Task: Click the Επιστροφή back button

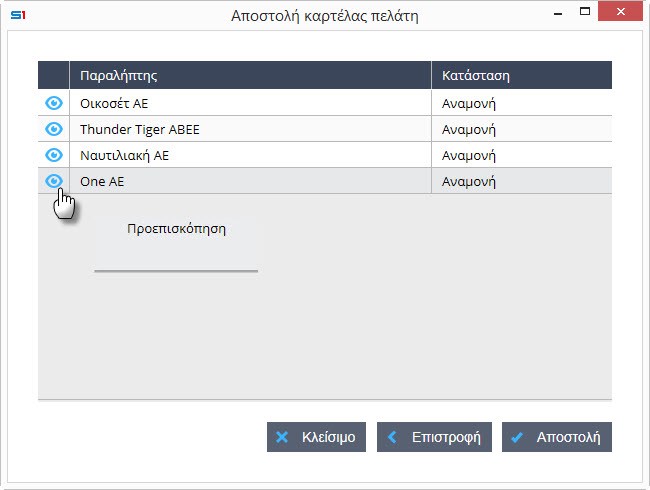Action: tap(434, 437)
